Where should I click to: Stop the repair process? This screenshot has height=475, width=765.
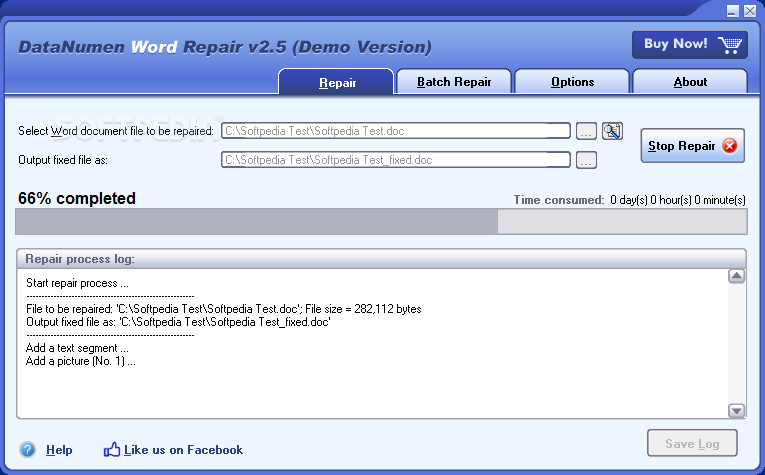click(692, 145)
